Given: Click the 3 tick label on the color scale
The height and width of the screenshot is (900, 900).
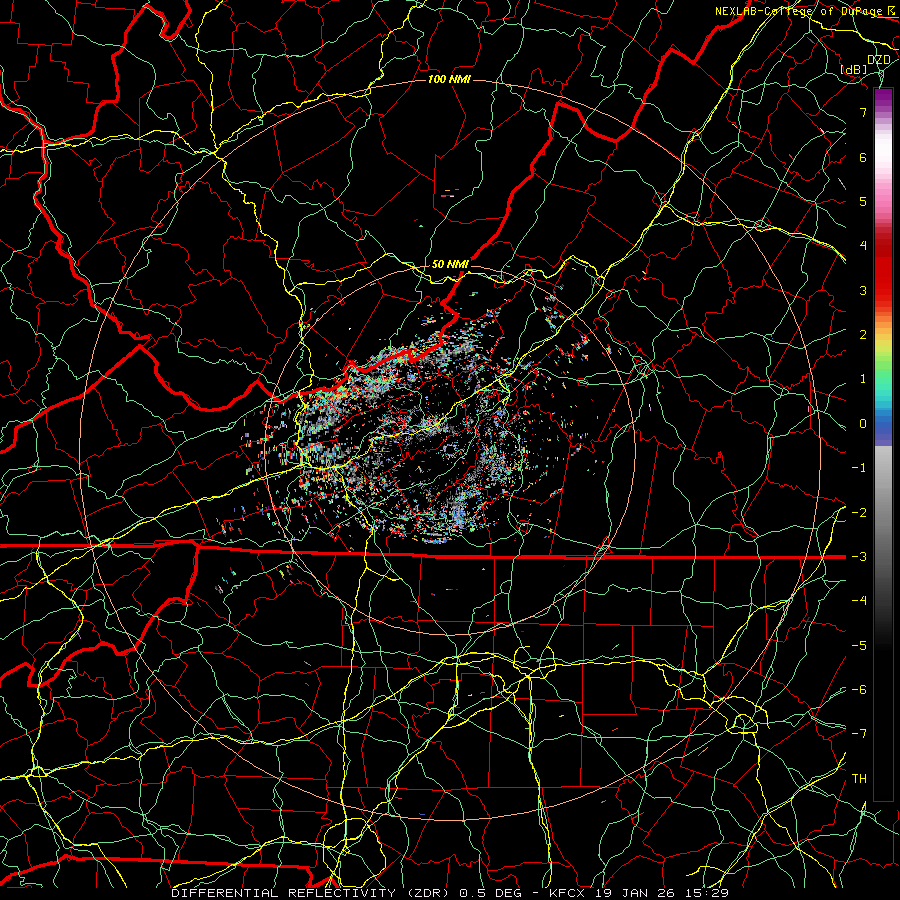Looking at the screenshot, I should (863, 290).
